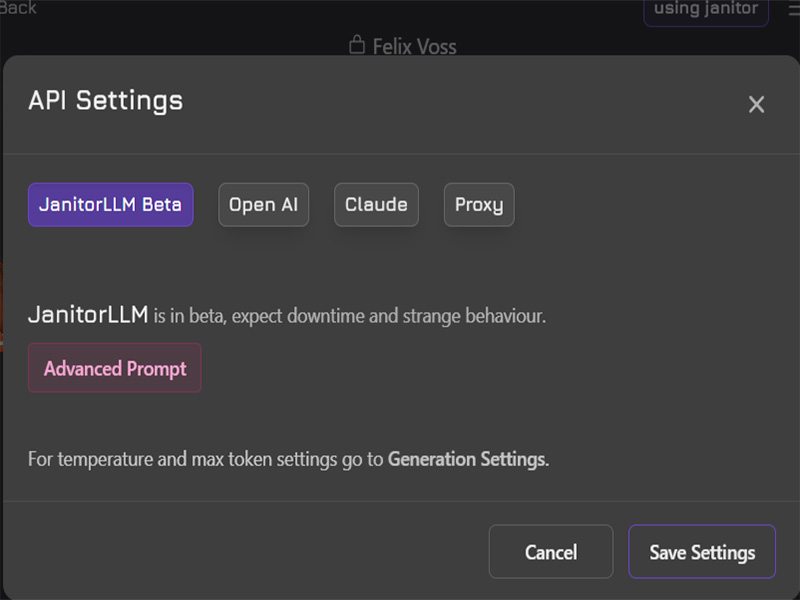Choose the Claude API option
Image resolution: width=800 pixels, height=600 pixels.
pos(376,205)
